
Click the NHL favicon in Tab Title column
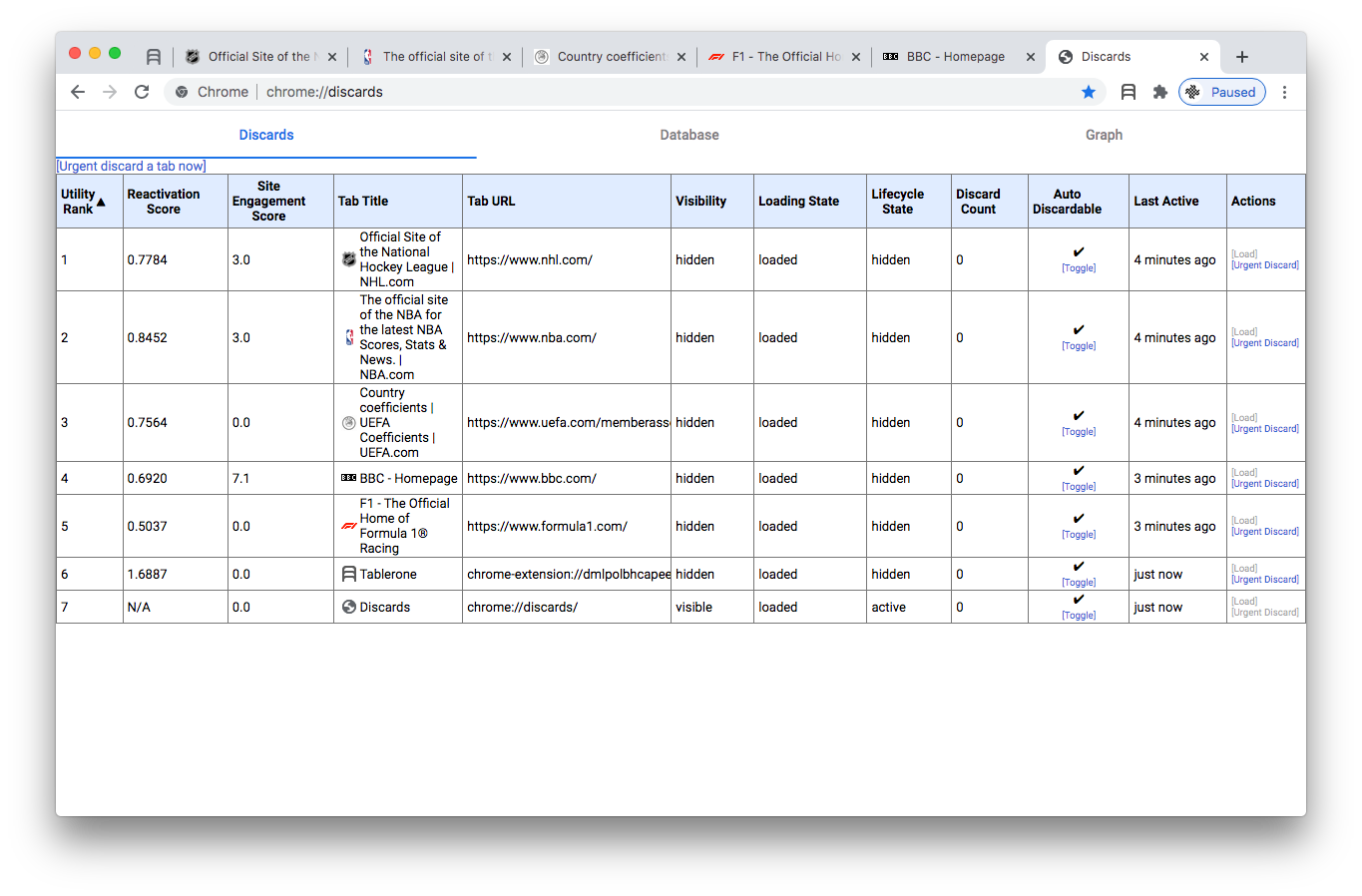coord(348,259)
